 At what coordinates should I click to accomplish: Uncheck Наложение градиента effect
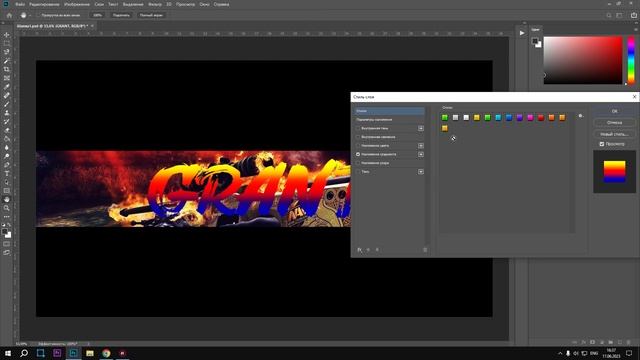[358, 154]
